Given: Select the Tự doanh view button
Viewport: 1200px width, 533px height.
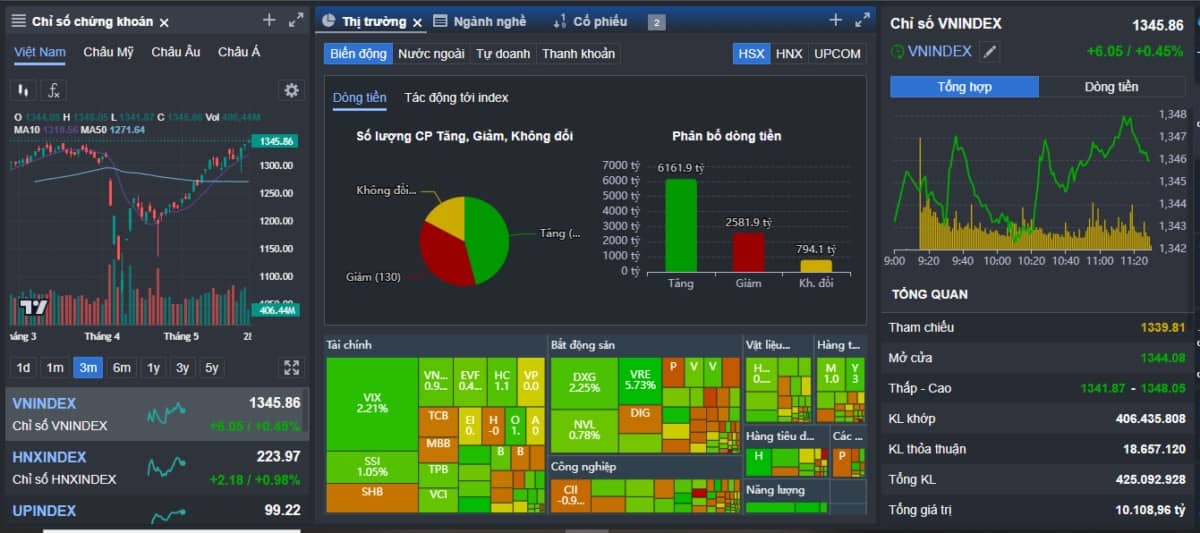Looking at the screenshot, I should click(503, 54).
